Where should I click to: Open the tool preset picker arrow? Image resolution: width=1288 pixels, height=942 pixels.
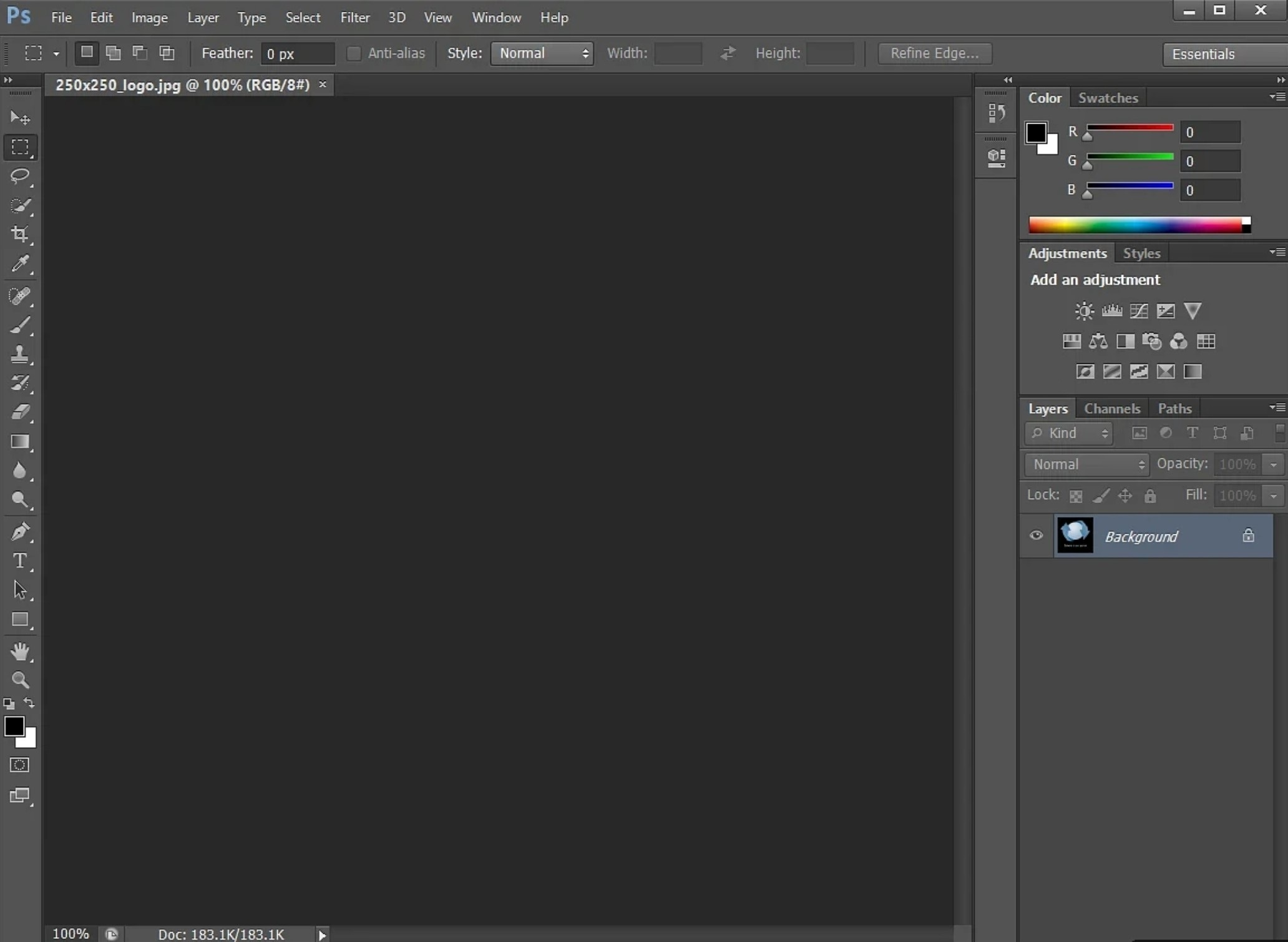click(x=56, y=54)
